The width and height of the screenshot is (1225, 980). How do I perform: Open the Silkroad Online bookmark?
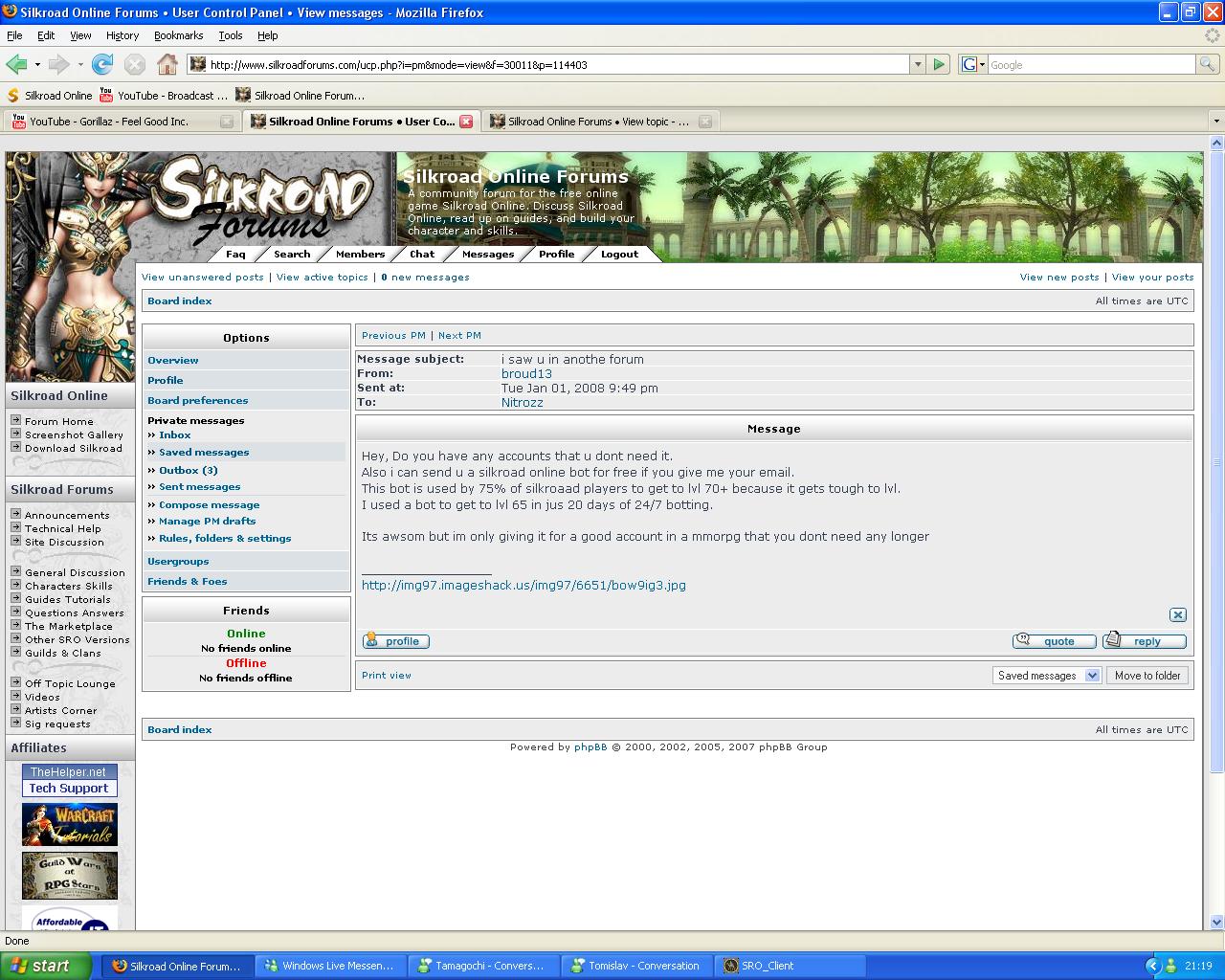(50, 96)
